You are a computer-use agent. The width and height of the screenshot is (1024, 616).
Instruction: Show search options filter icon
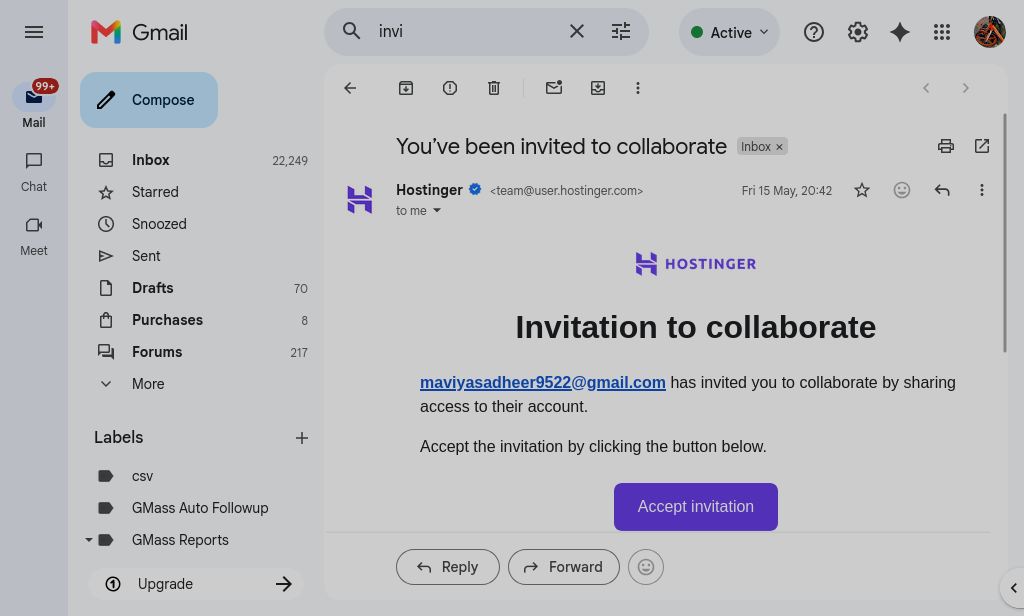point(621,31)
